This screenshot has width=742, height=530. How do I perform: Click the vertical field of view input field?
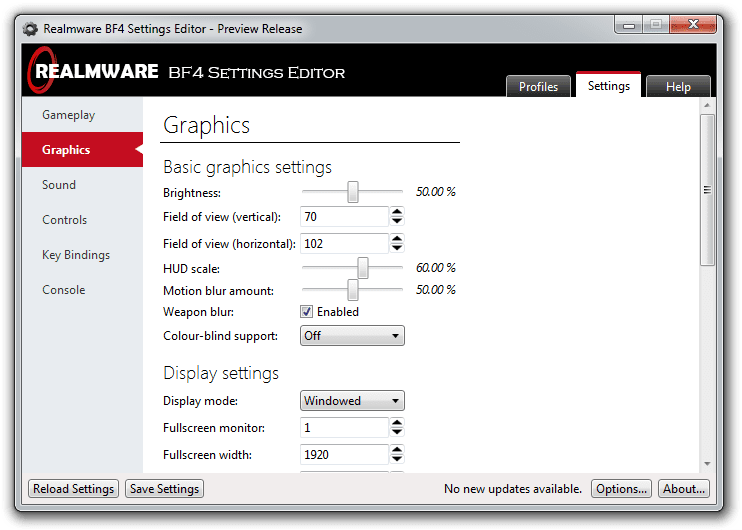coord(344,217)
